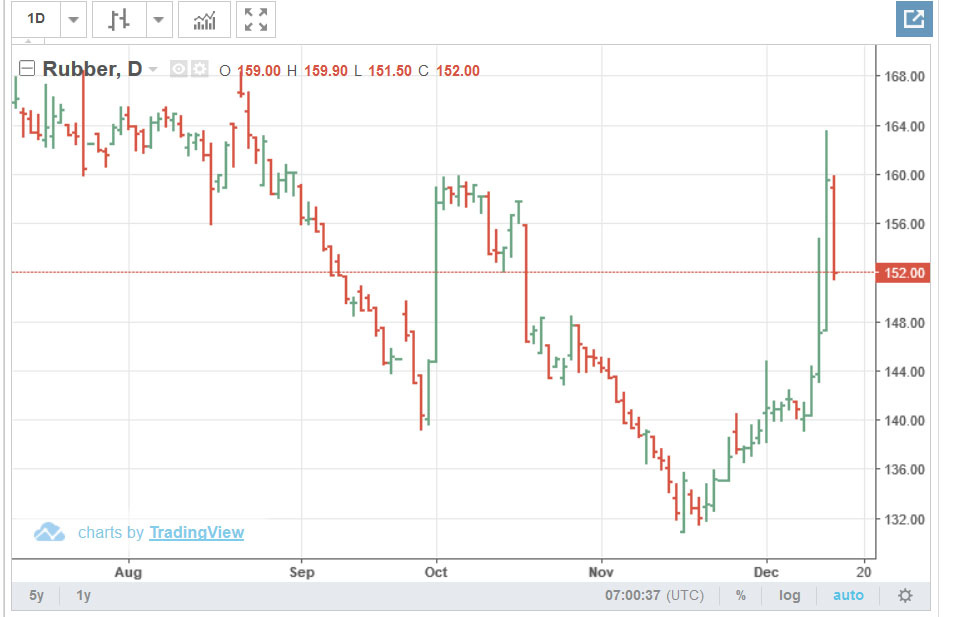Click the Rubber, D symbol title

(x=92, y=69)
